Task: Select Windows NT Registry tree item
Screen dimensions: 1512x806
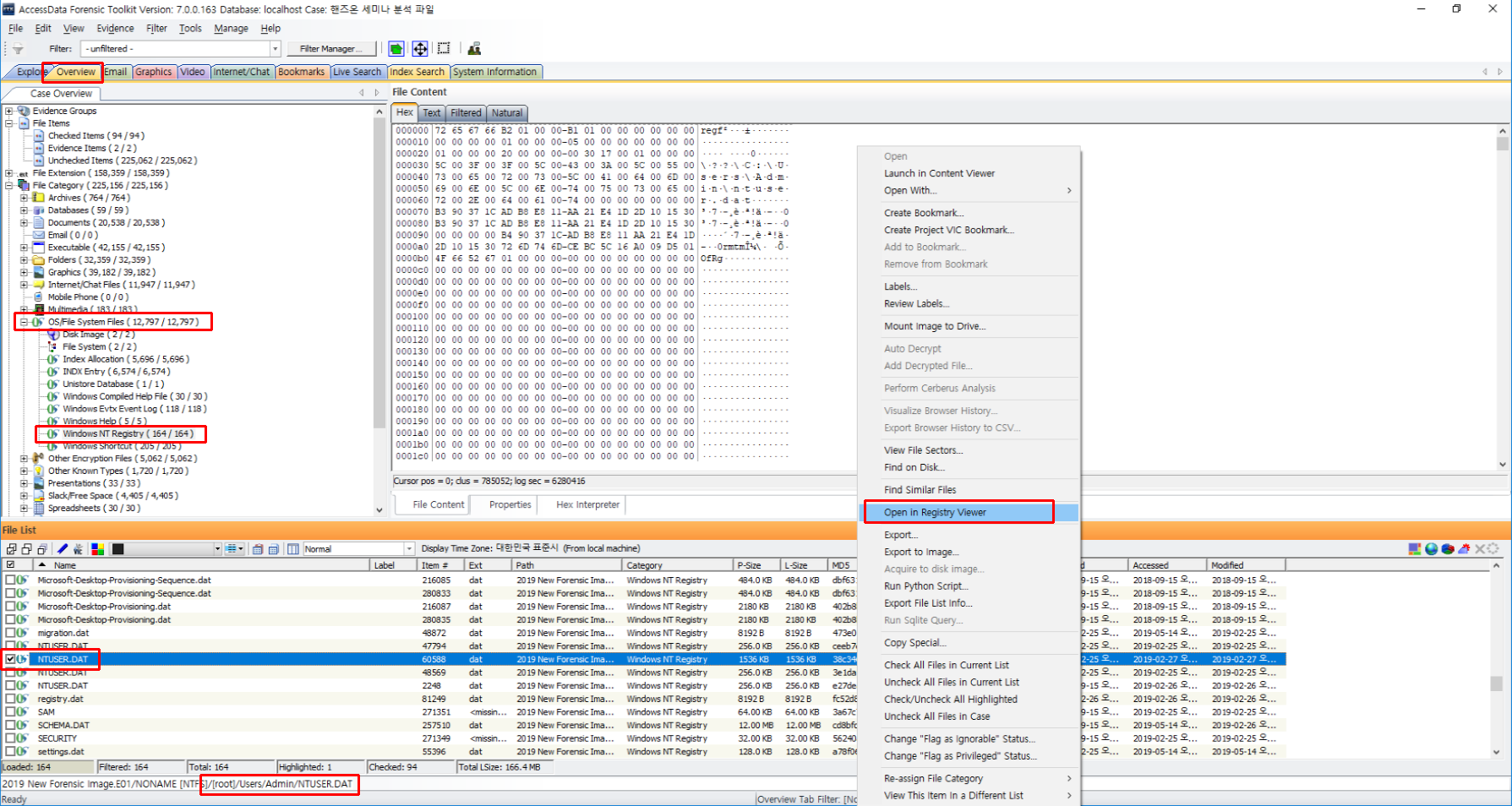Action: point(128,433)
